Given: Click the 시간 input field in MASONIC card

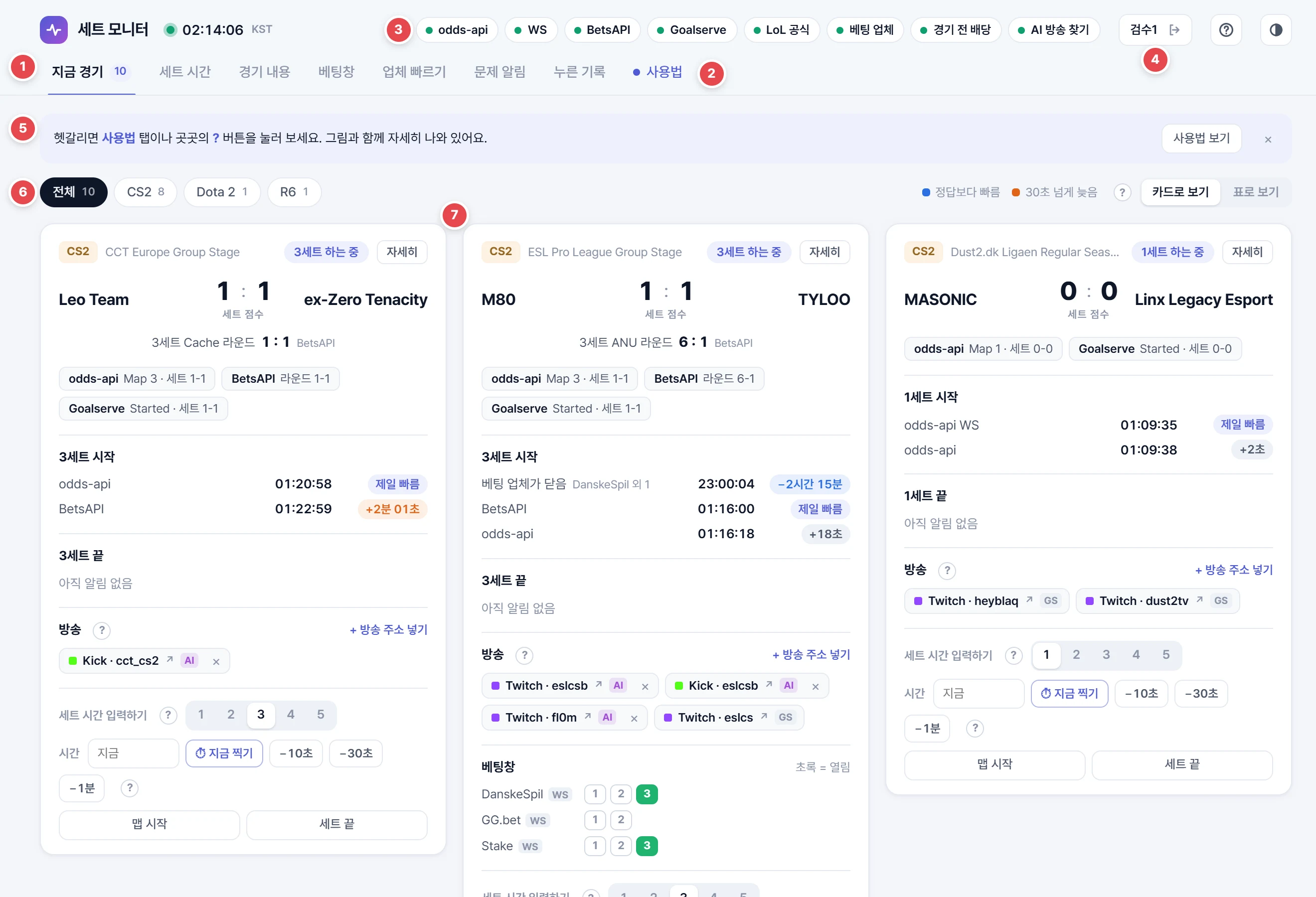Looking at the screenshot, I should pos(978,693).
